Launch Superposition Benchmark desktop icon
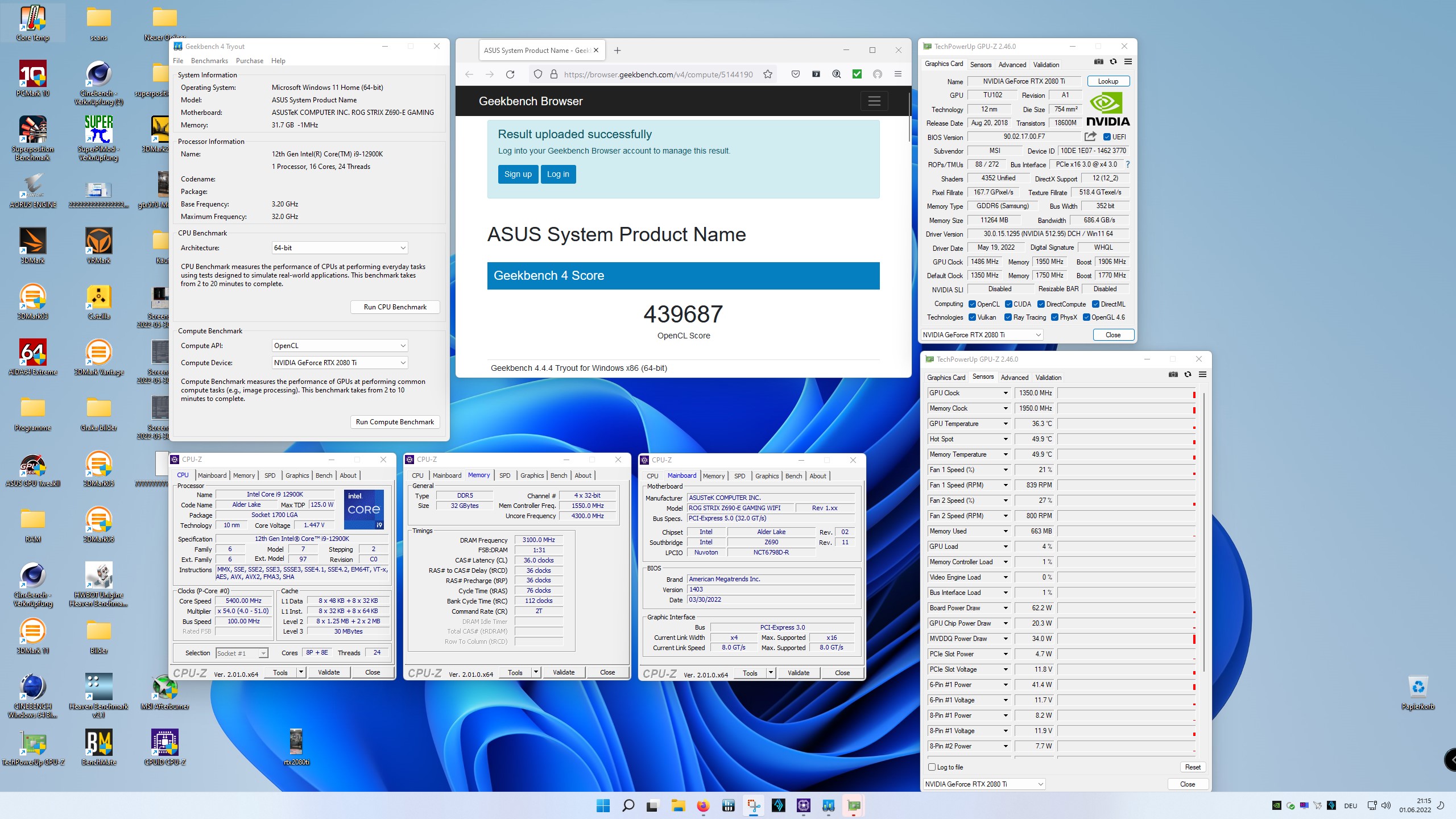 [33, 138]
